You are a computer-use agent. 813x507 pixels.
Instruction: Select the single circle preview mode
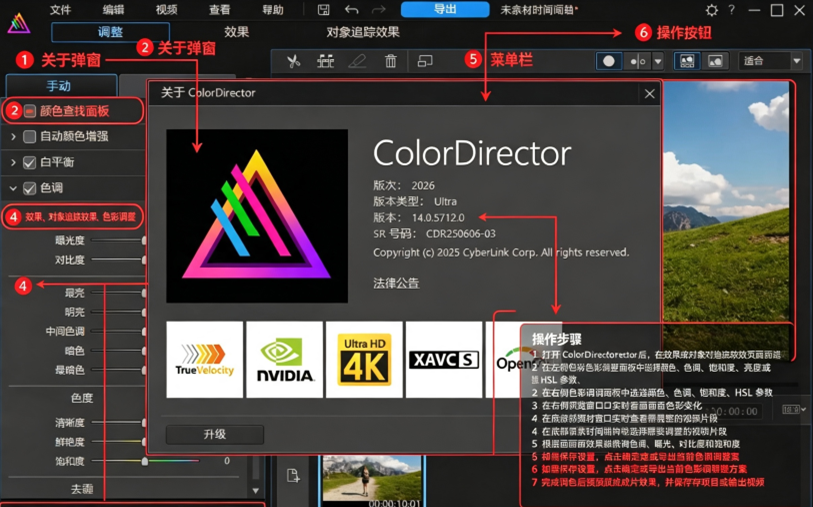pos(609,61)
